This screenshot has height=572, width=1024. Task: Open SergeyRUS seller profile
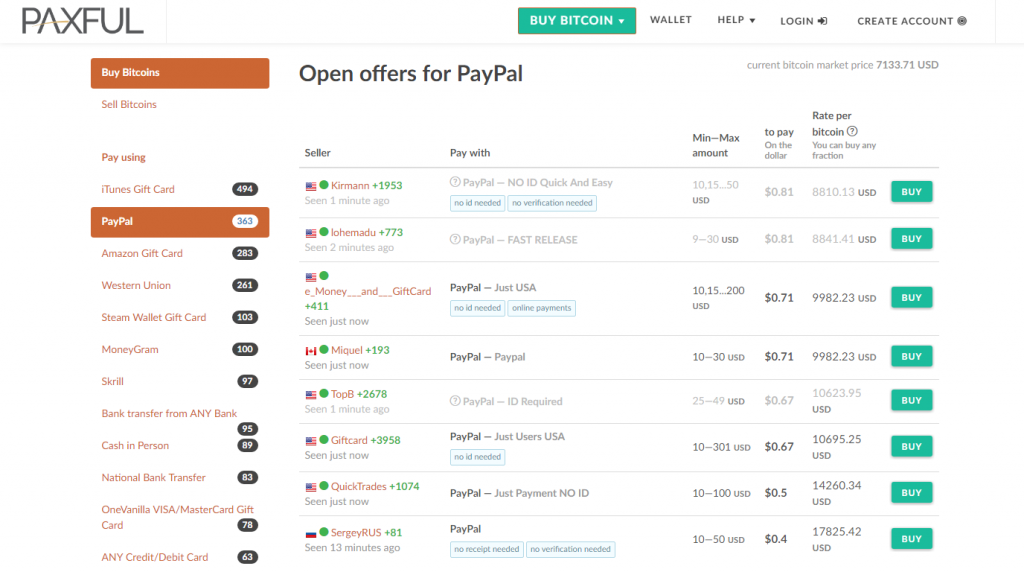click(x=356, y=532)
